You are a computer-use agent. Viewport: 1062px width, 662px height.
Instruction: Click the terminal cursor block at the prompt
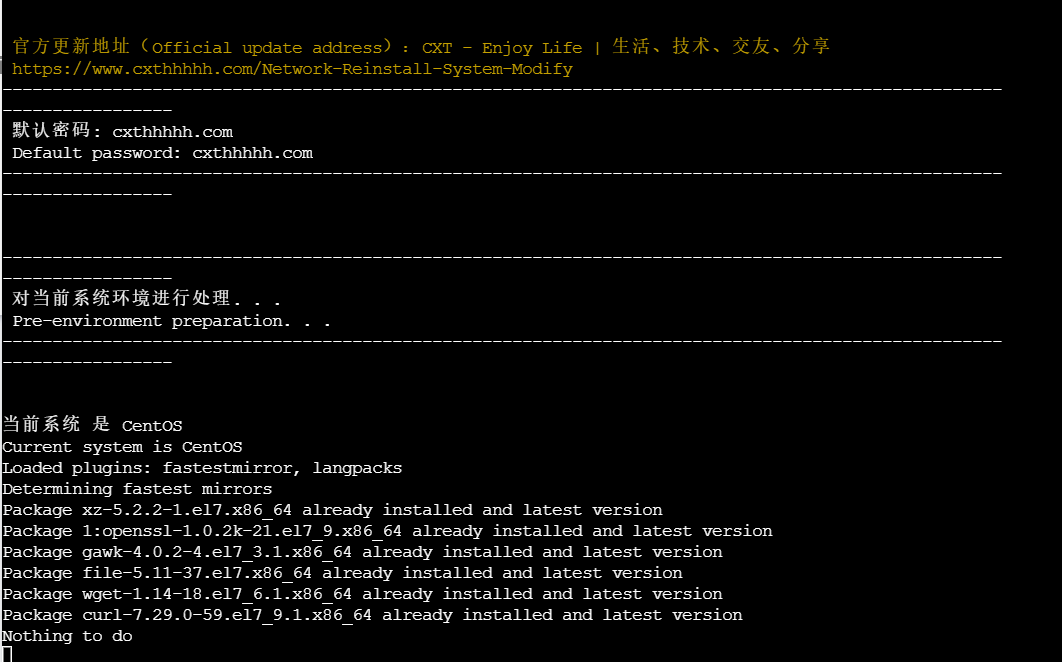(x=7, y=654)
